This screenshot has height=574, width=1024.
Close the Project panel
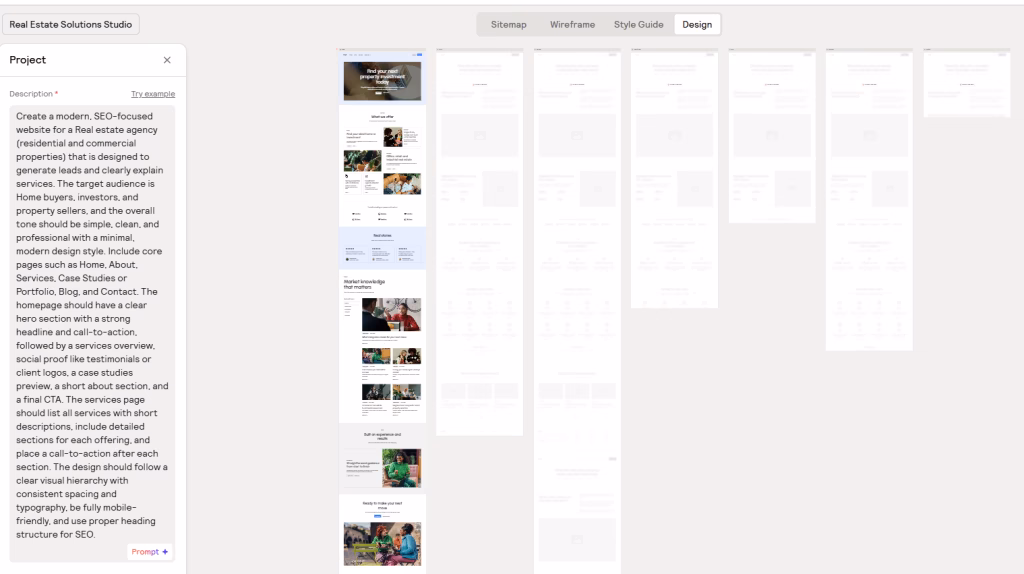(x=167, y=60)
